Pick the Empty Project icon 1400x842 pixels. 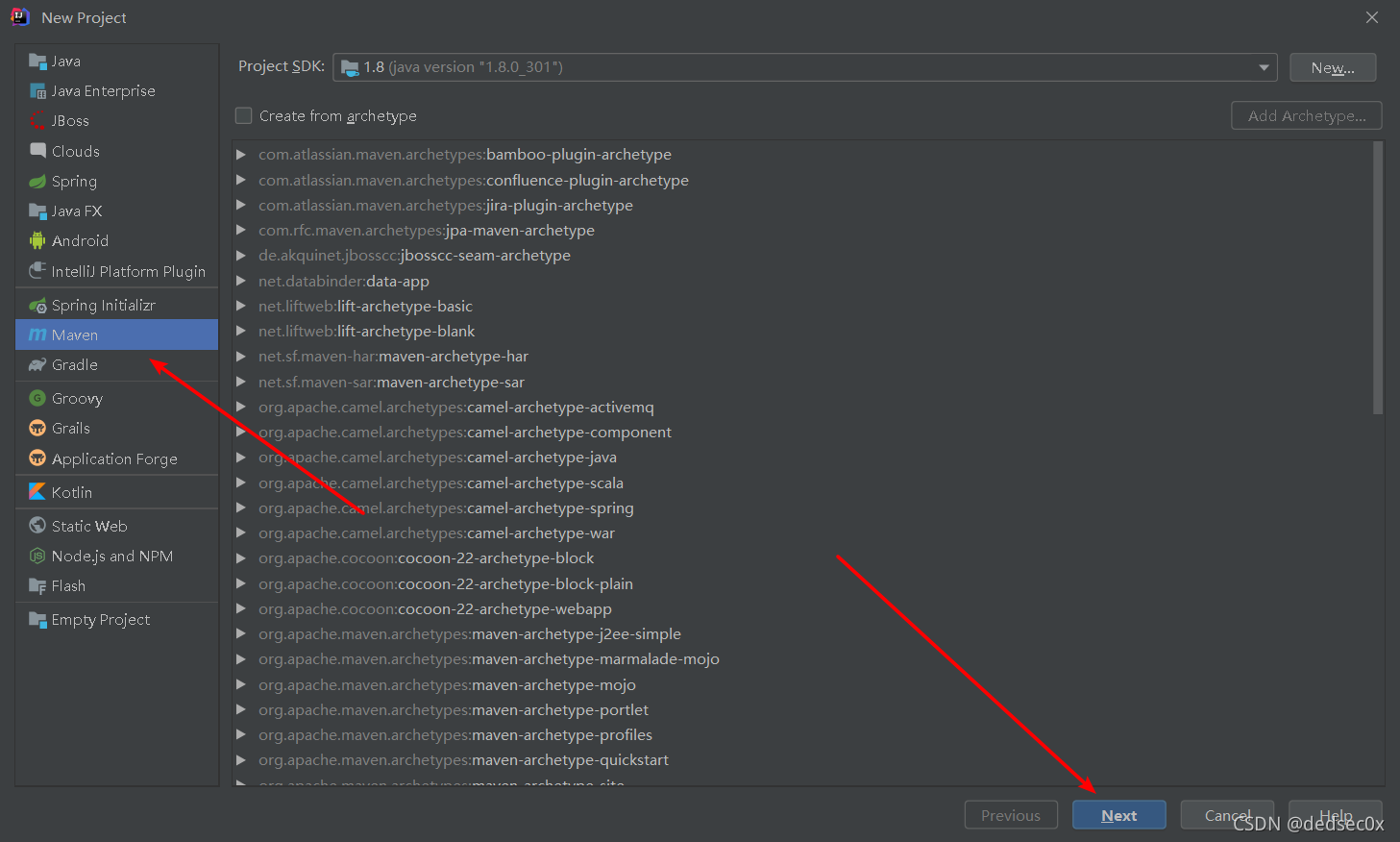[37, 620]
